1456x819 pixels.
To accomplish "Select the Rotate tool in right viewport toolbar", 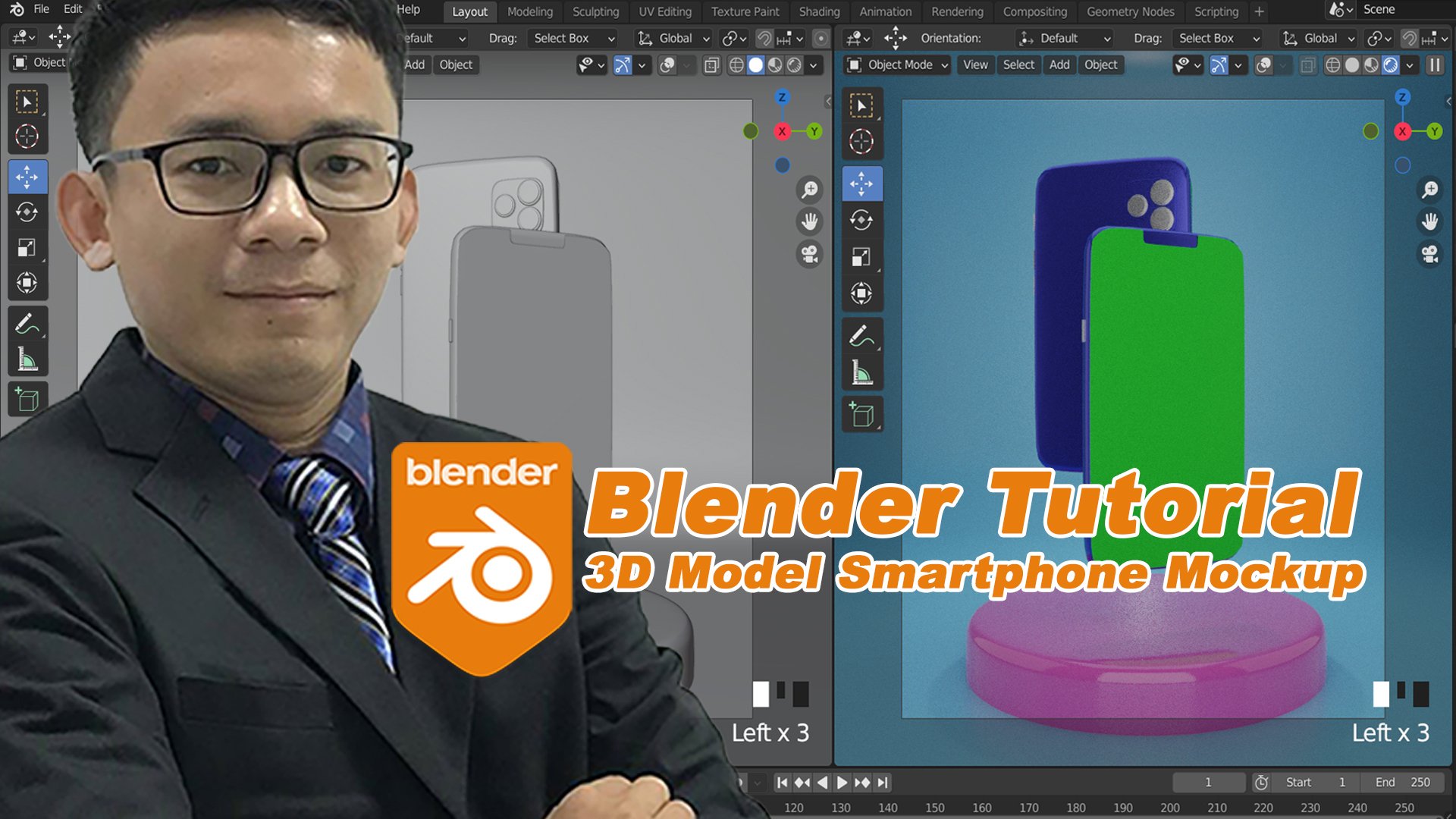I will pyautogui.click(x=861, y=220).
